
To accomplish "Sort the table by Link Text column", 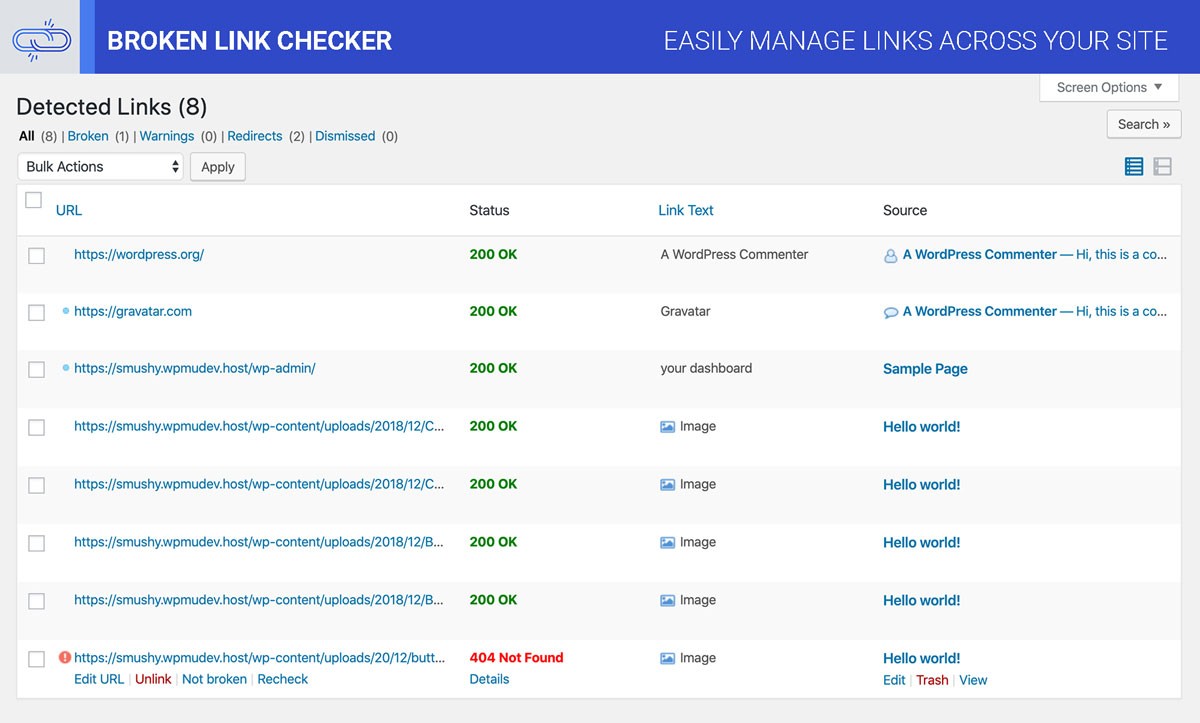I will coord(685,210).
